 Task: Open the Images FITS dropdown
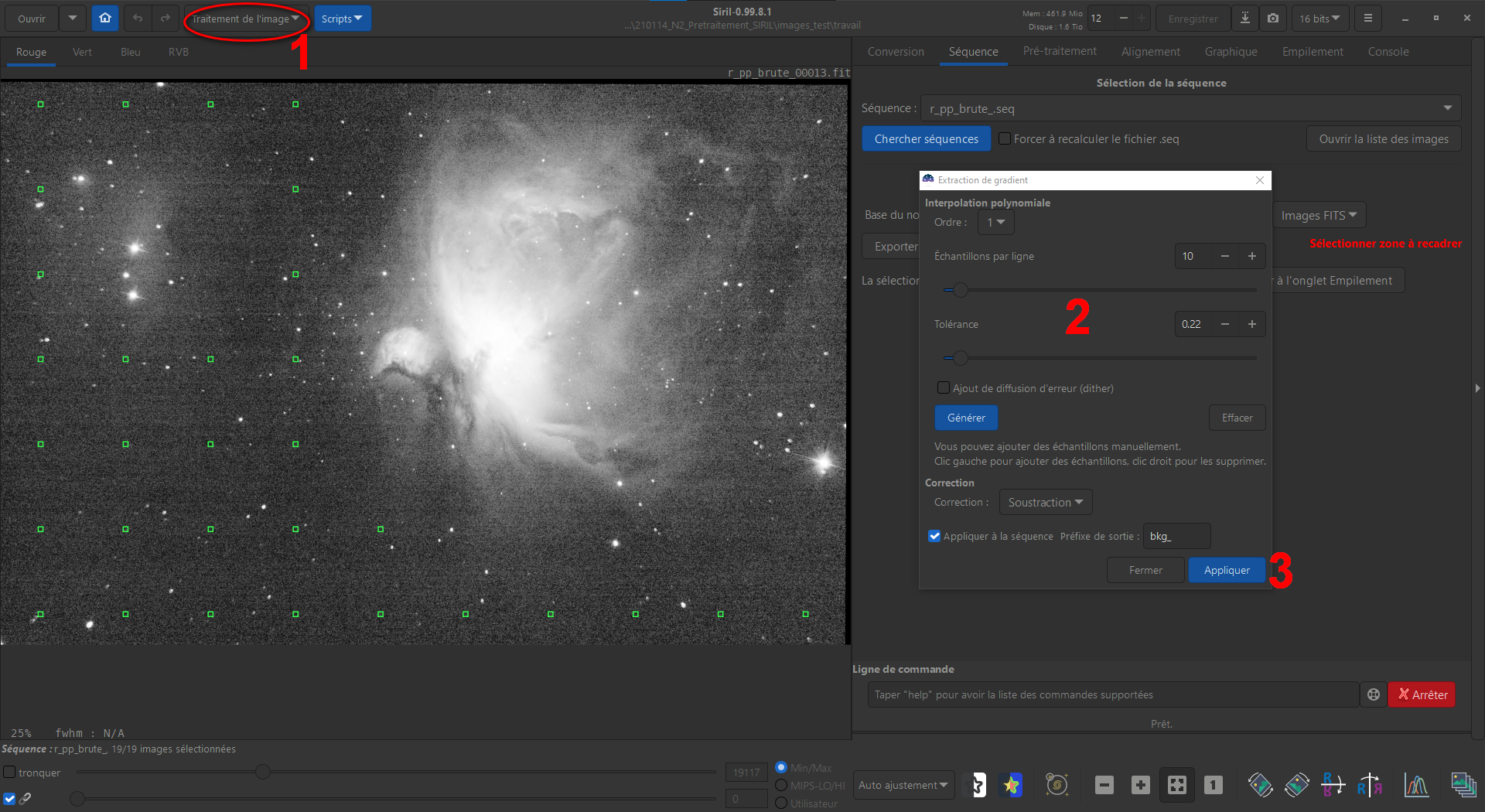pos(1319,215)
